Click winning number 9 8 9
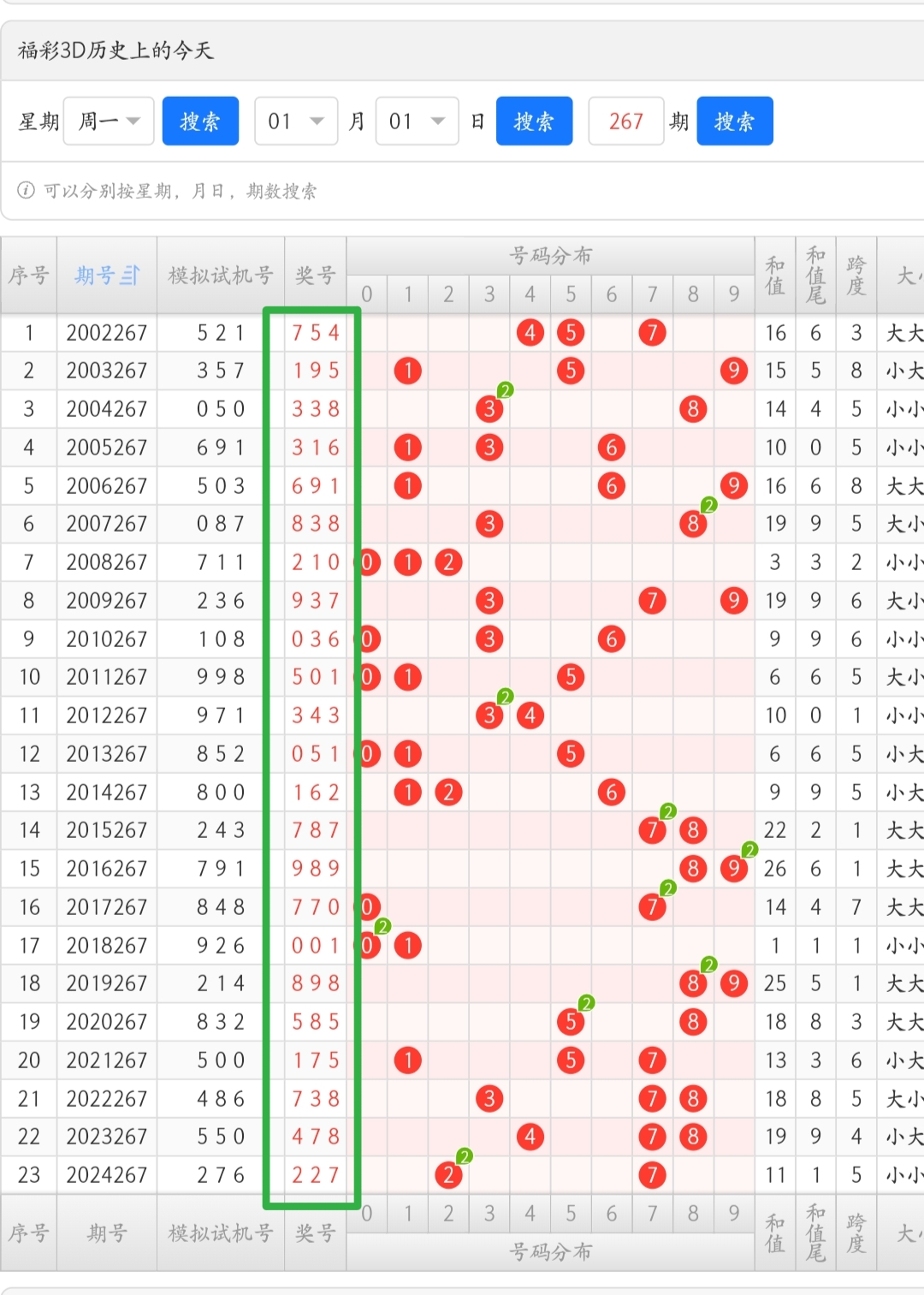 [x=316, y=869]
